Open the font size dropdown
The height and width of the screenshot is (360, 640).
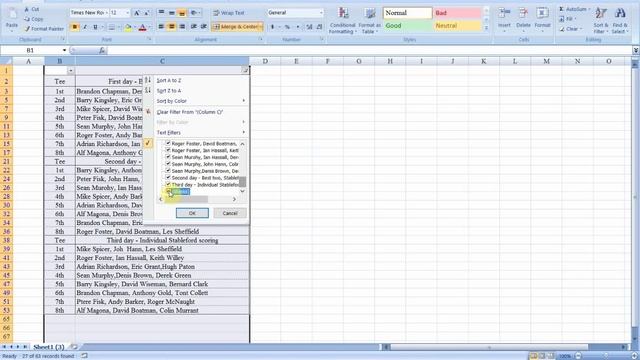pos(127,13)
